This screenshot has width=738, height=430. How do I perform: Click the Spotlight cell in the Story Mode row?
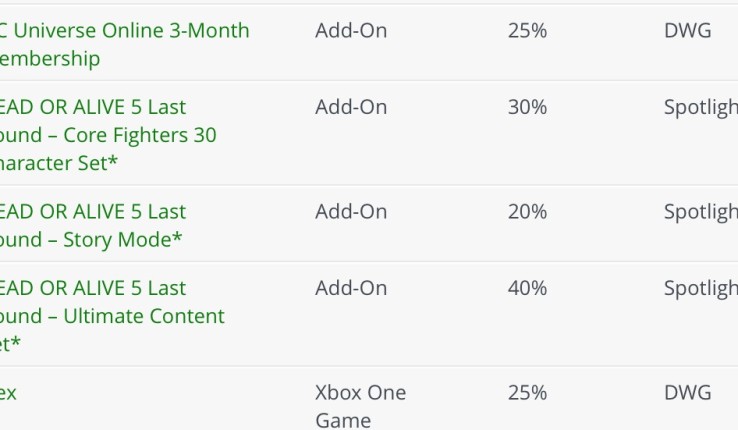(700, 212)
